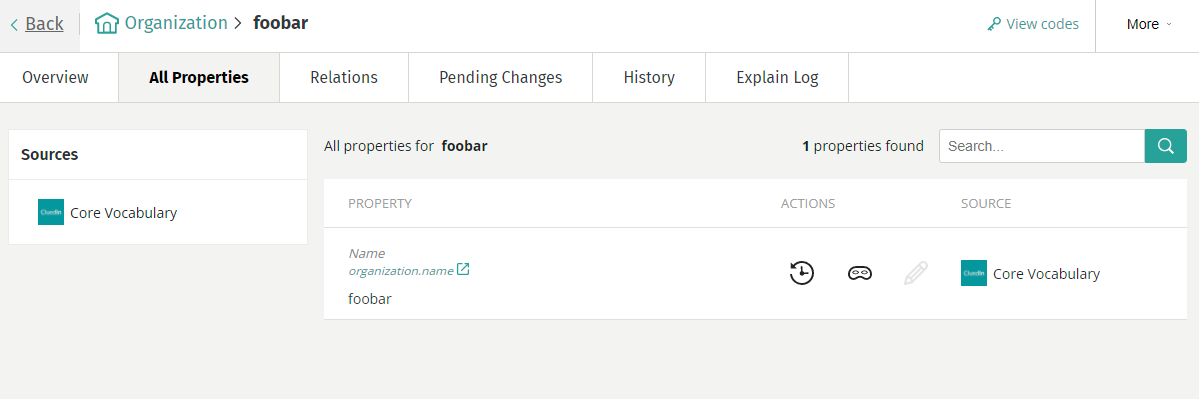Select the Pending Changes tab
The width and height of the screenshot is (1199, 399).
[501, 77]
